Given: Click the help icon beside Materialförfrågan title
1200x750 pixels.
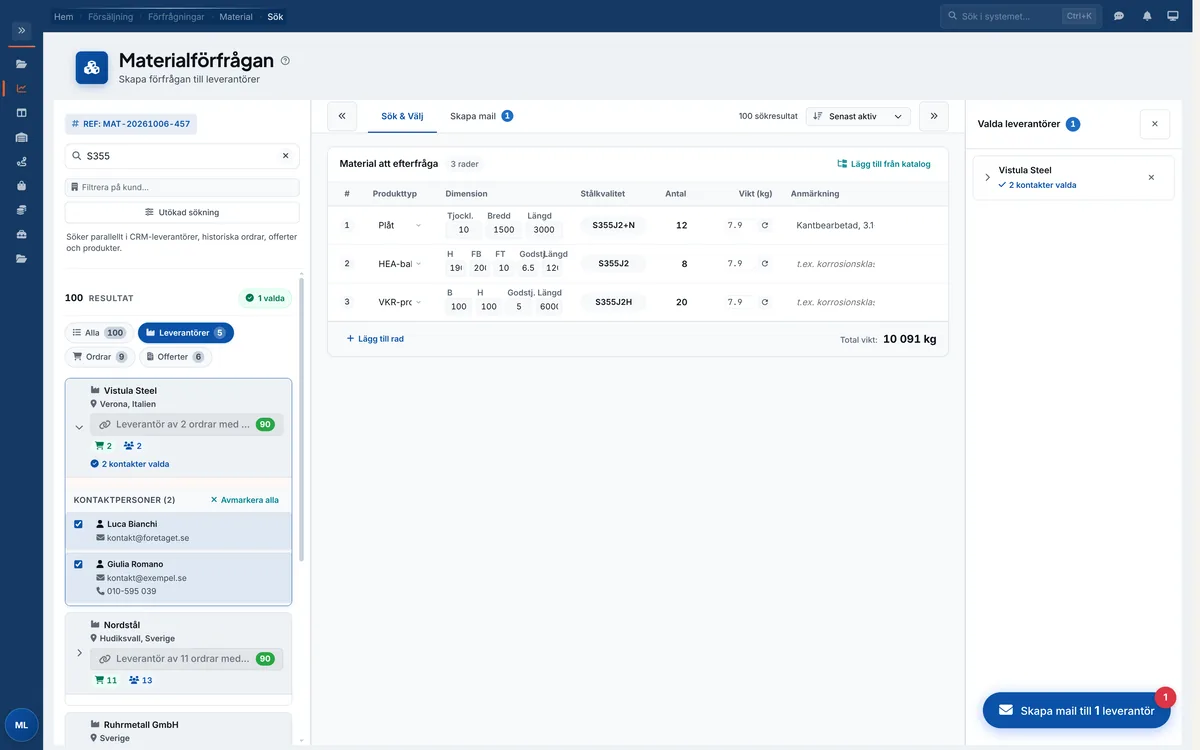Looking at the screenshot, I should [285, 61].
